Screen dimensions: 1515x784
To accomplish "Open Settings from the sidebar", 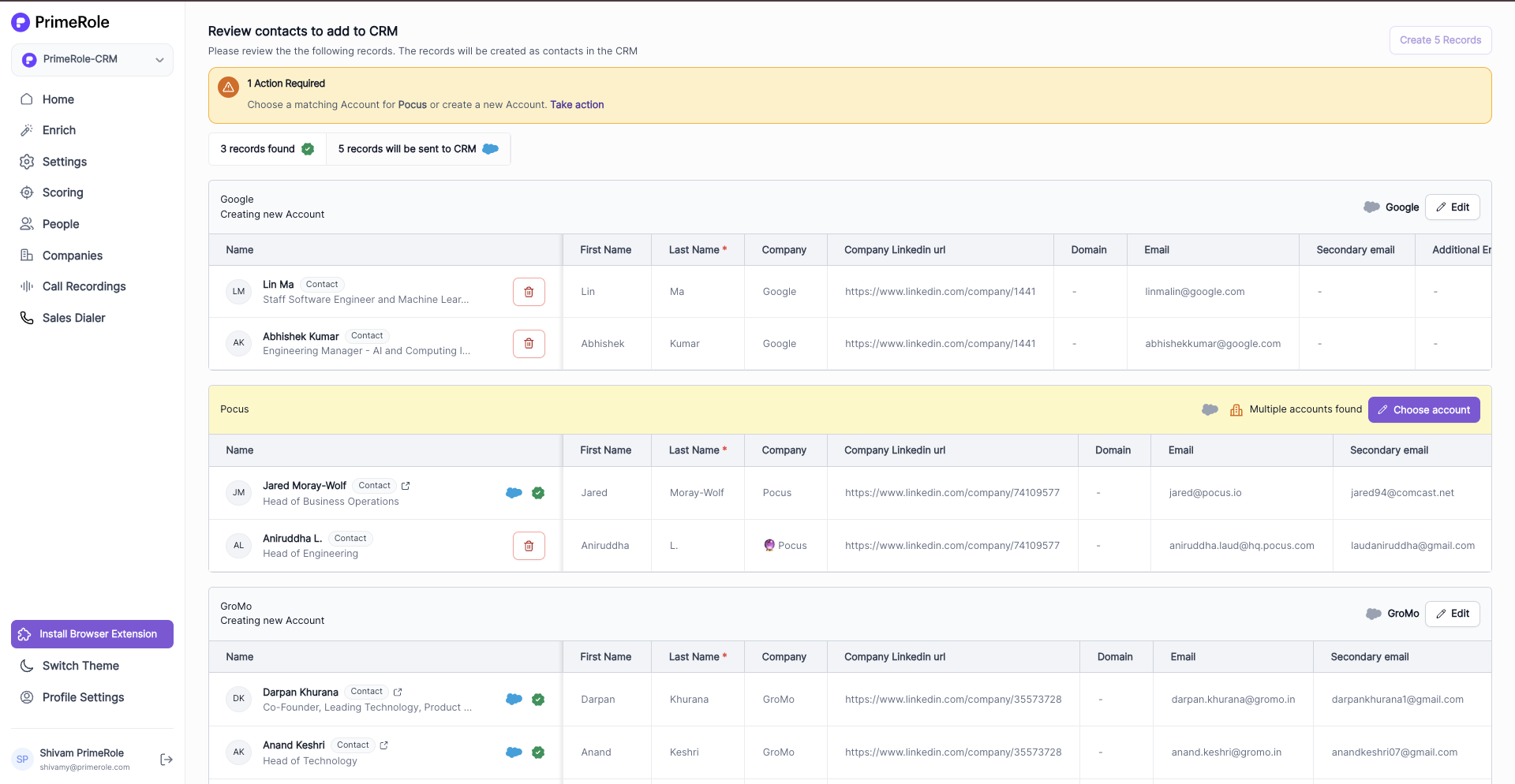I will 65,162.
